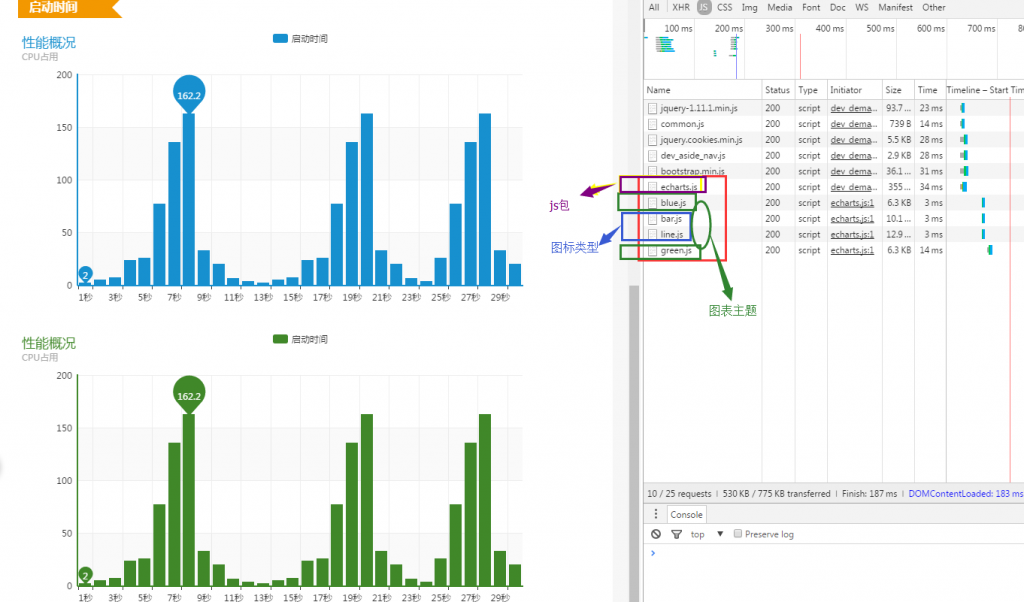
Task: Open the echarts.js:1 initiator link for green.js
Action: tap(852, 251)
